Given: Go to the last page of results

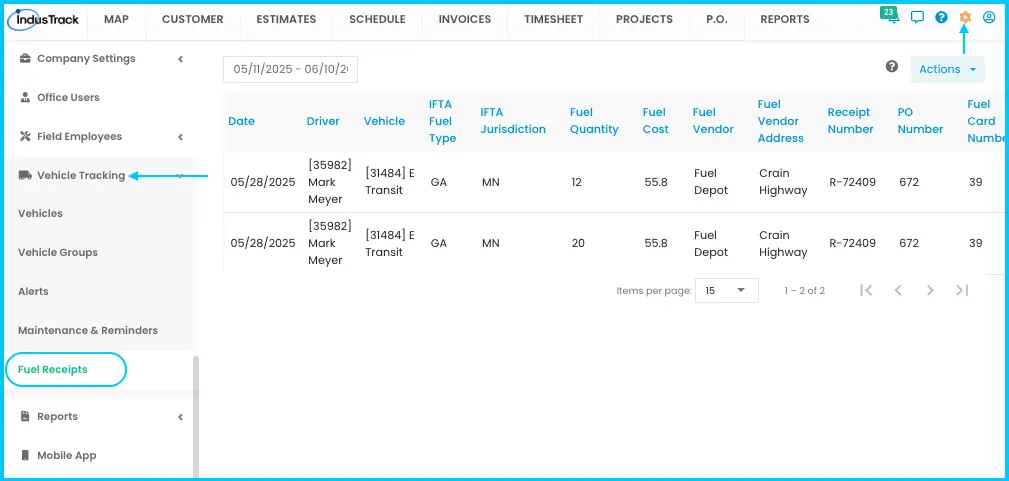Looking at the screenshot, I should coord(962,290).
